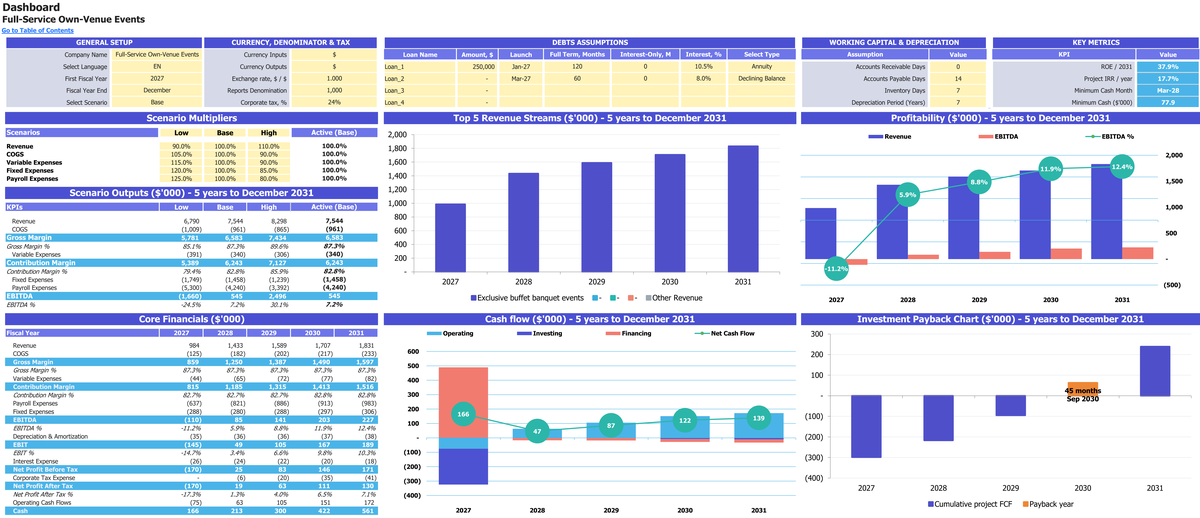1200x518 pixels.
Task: Select the First Fiscal Year cell showing 2027
Action: pos(157,78)
